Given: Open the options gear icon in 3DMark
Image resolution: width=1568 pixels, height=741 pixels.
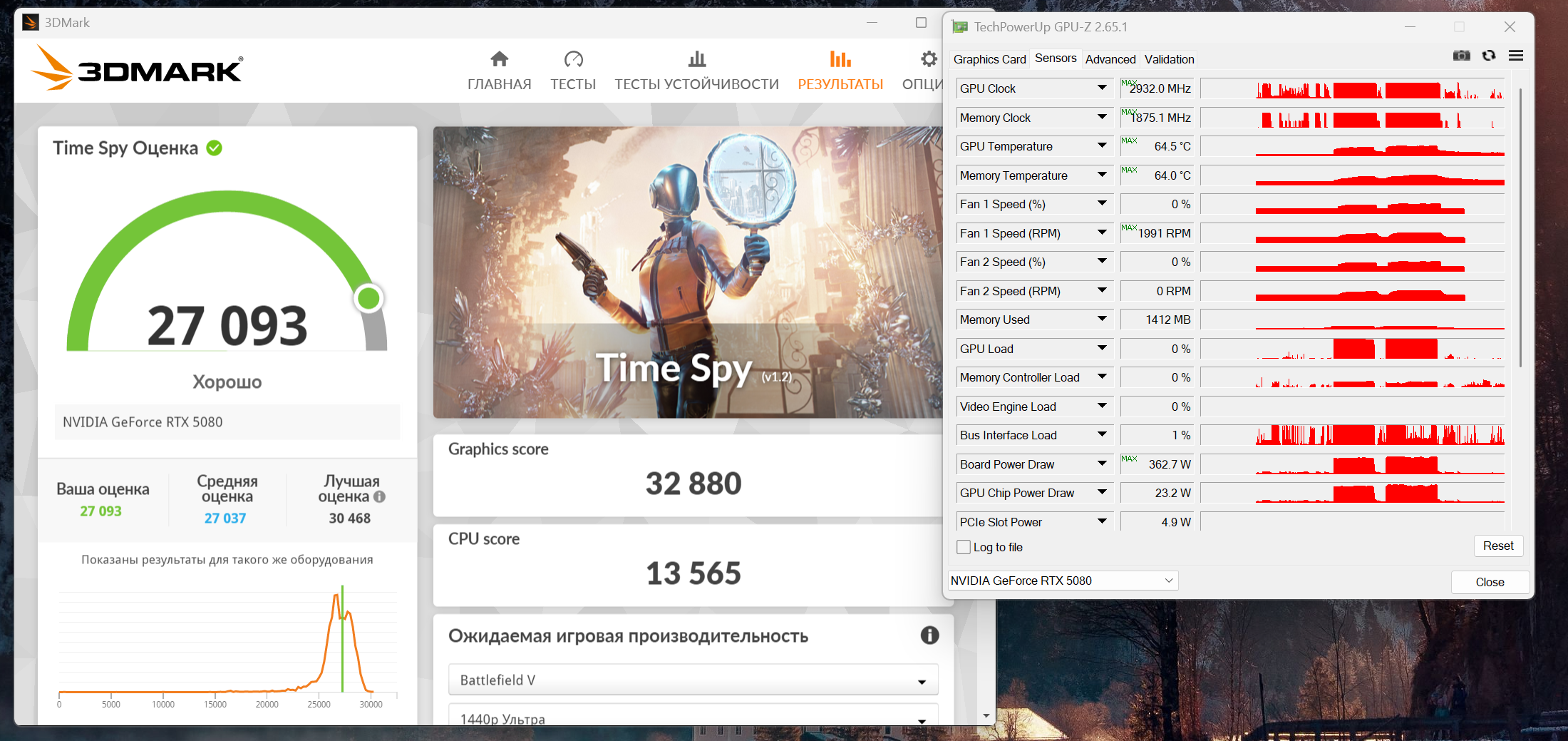Looking at the screenshot, I should point(929,58).
